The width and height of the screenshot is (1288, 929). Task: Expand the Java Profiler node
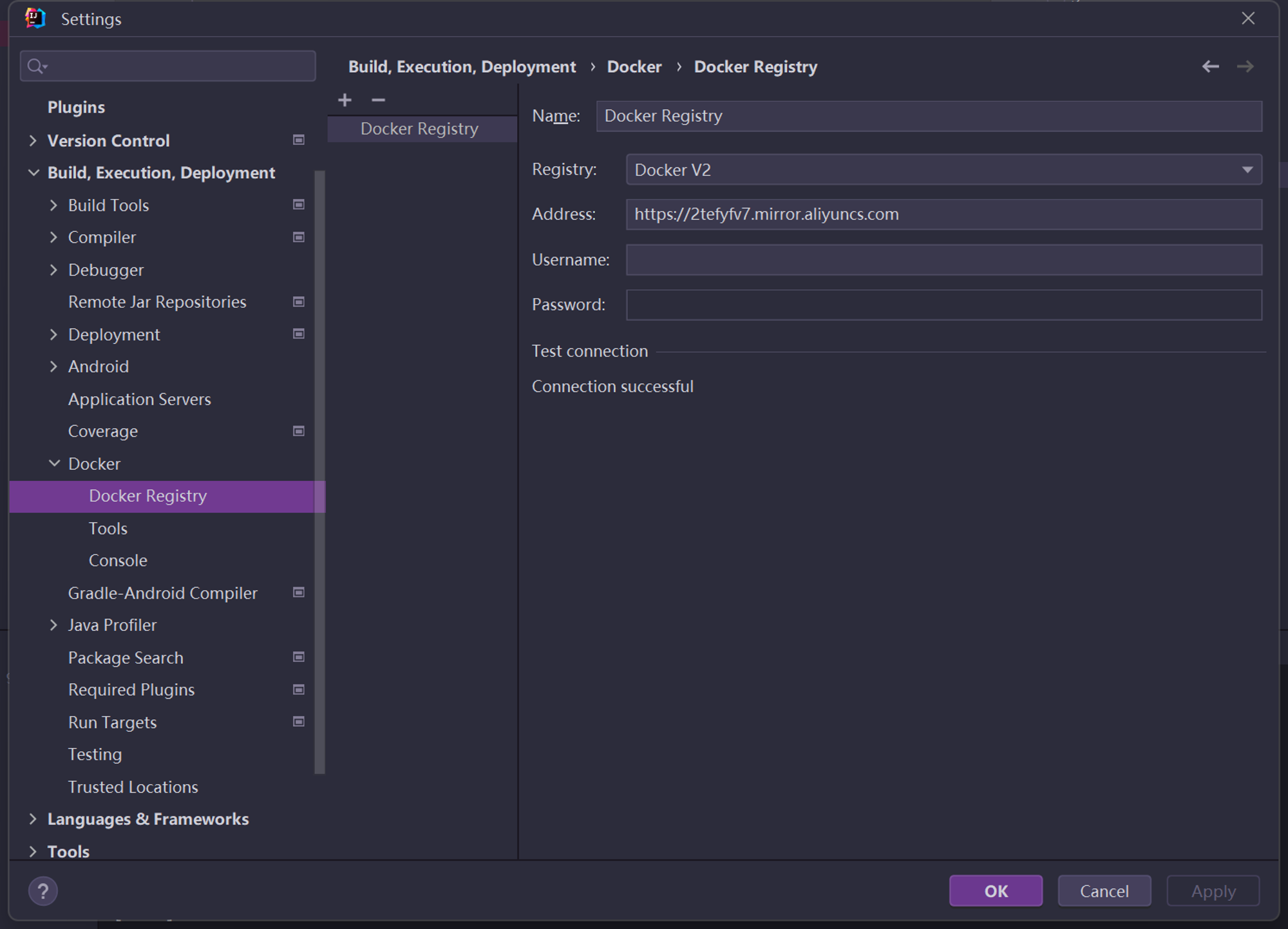(53, 624)
